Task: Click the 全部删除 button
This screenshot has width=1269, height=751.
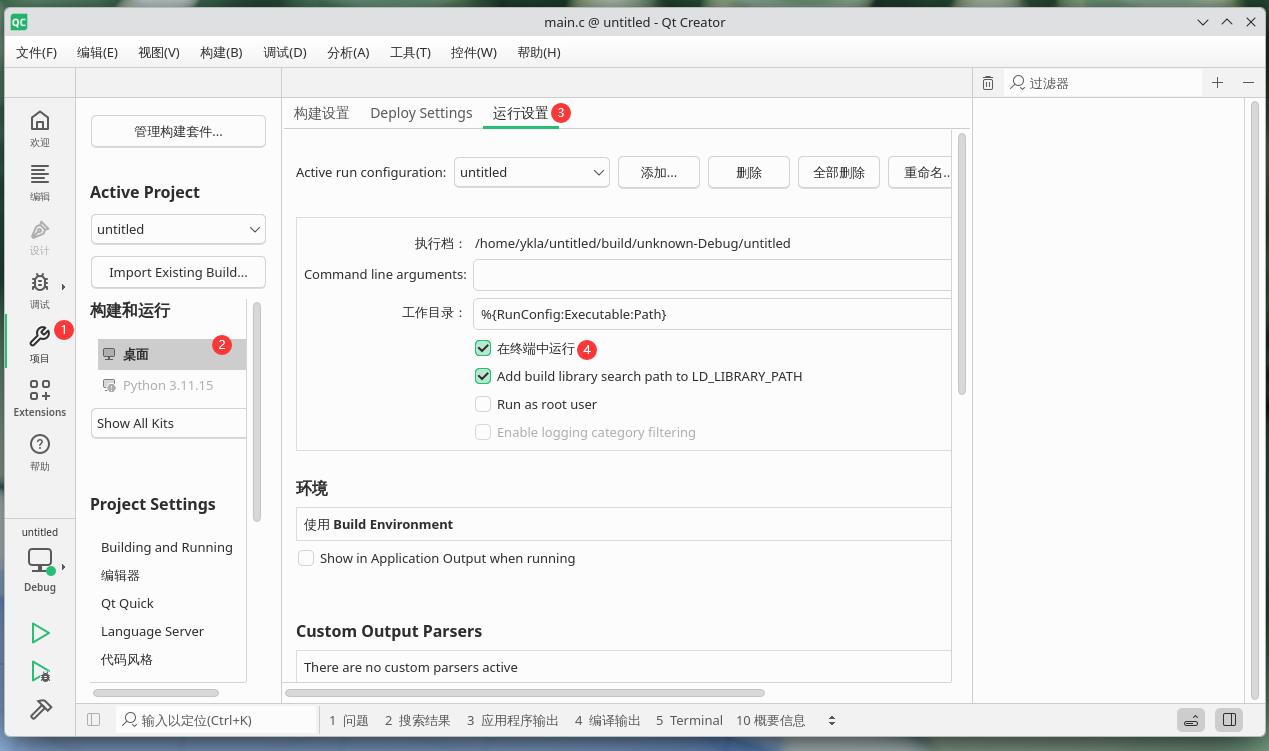Action: [x=839, y=172]
